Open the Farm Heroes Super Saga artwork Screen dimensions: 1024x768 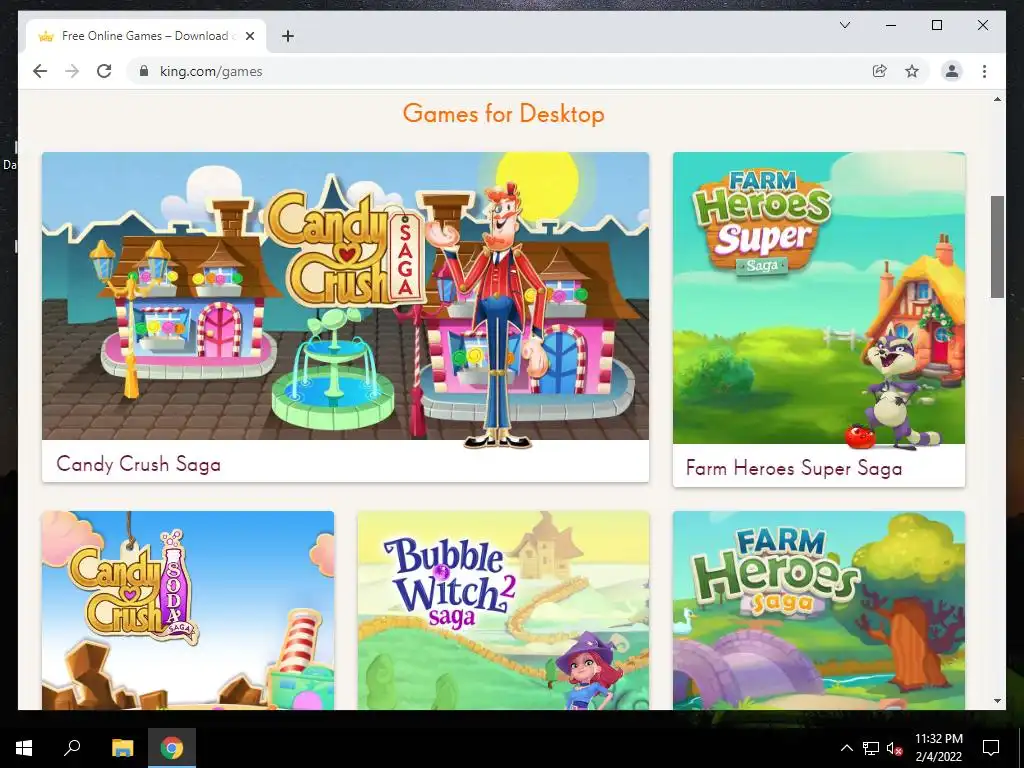(x=819, y=298)
